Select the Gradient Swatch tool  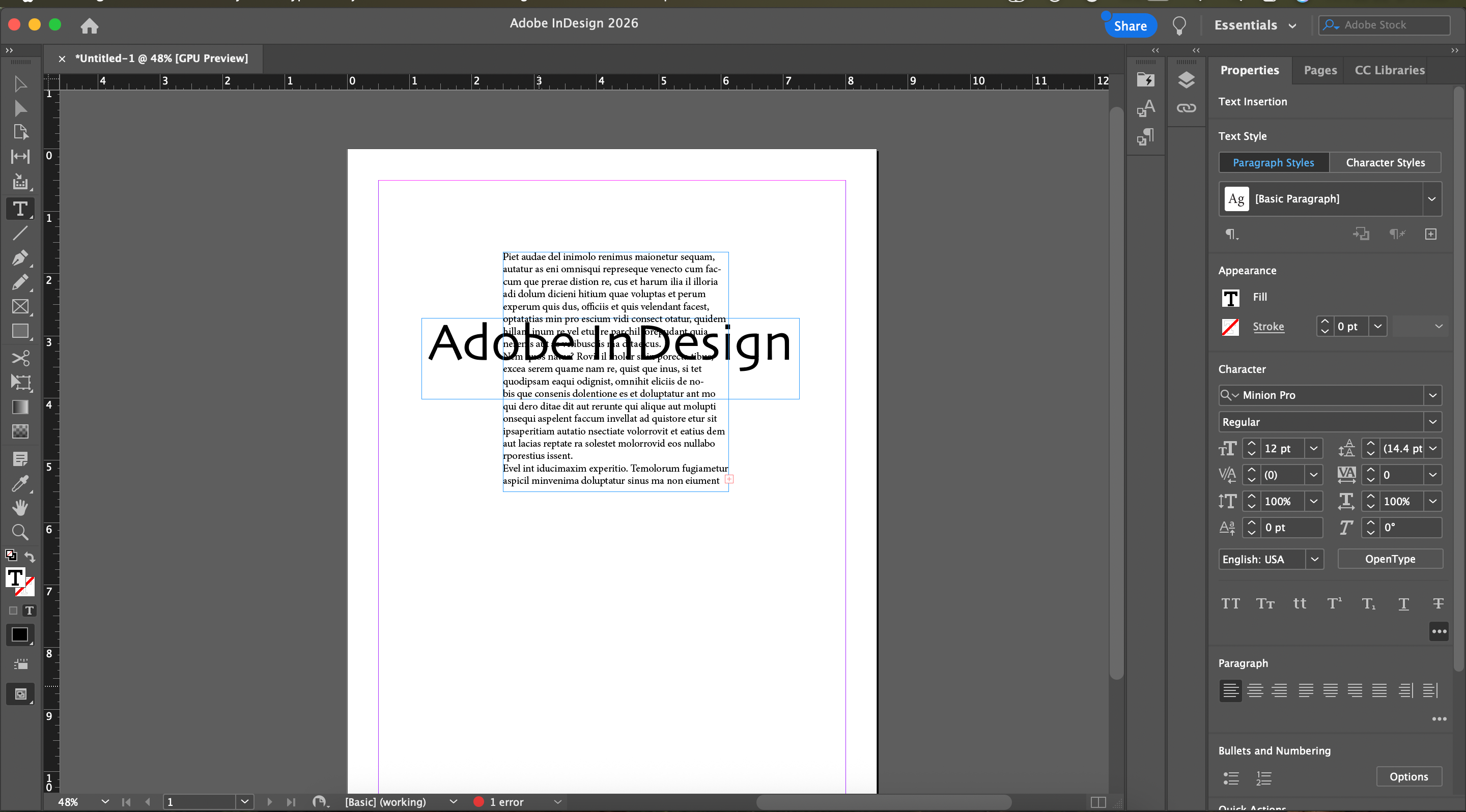point(20,407)
